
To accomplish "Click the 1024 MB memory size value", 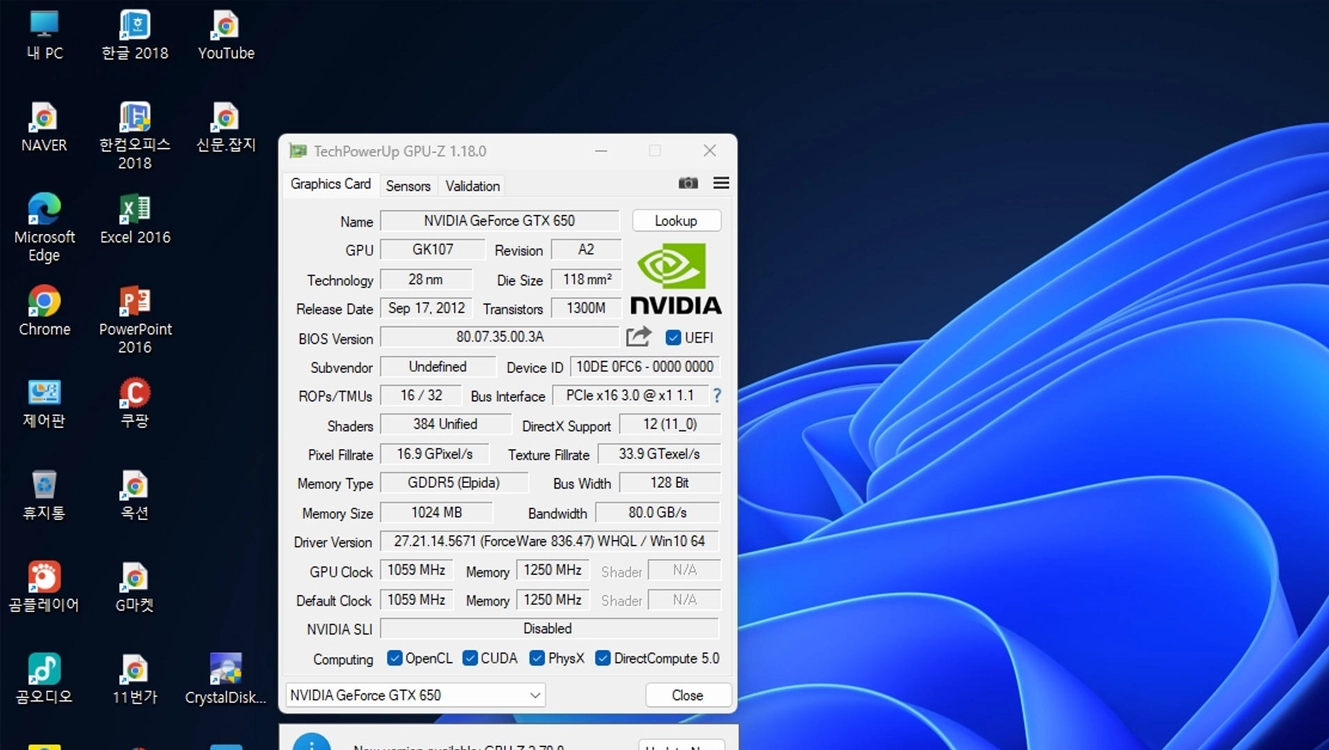I will pos(436,512).
